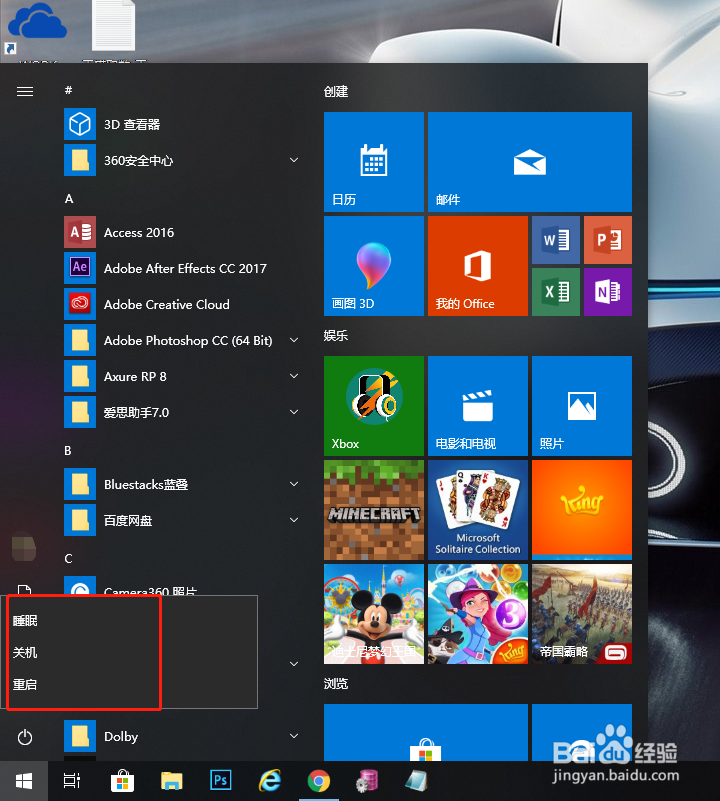This screenshot has height=801, width=720.
Task: Expand the Bluestacks蓝叠 folder
Action: coord(294,484)
